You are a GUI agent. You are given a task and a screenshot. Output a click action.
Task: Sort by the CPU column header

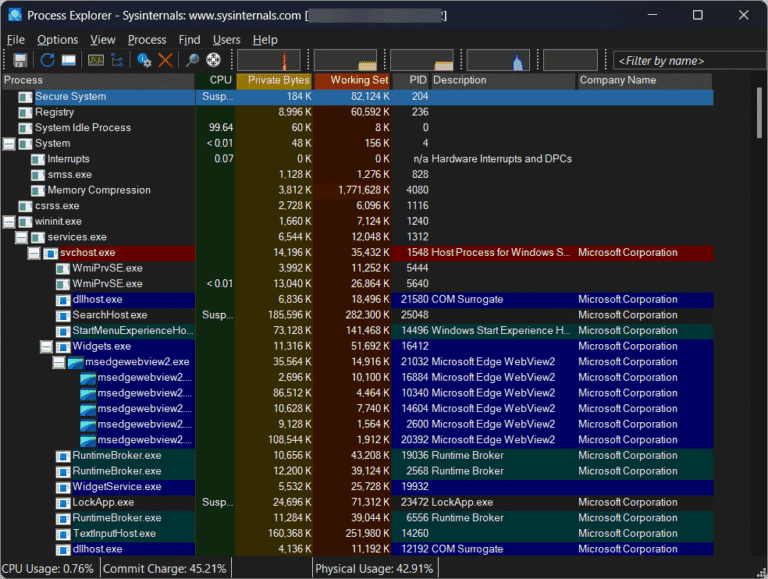216,80
